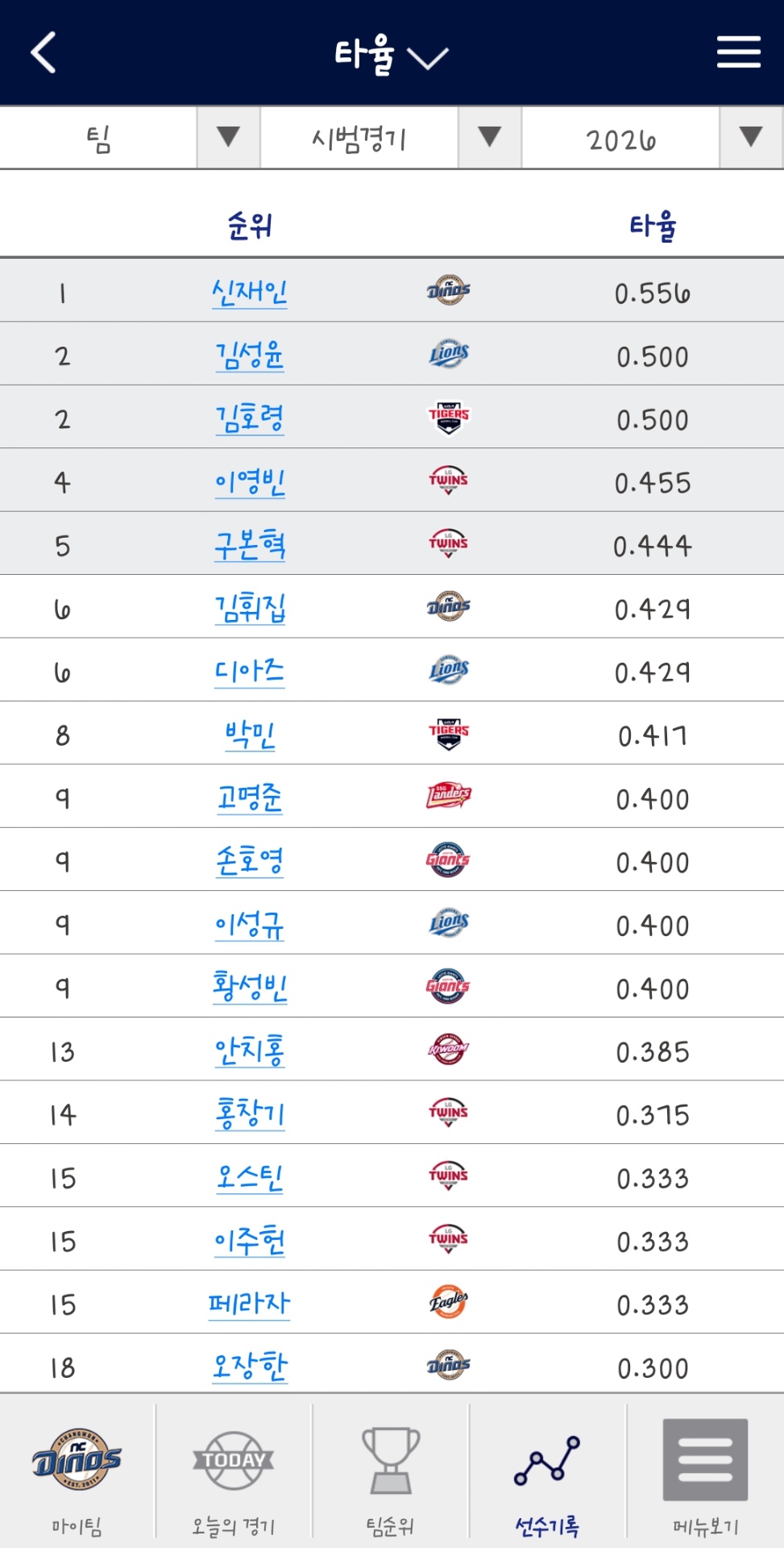Open player 홍창기 profile link

[249, 1113]
